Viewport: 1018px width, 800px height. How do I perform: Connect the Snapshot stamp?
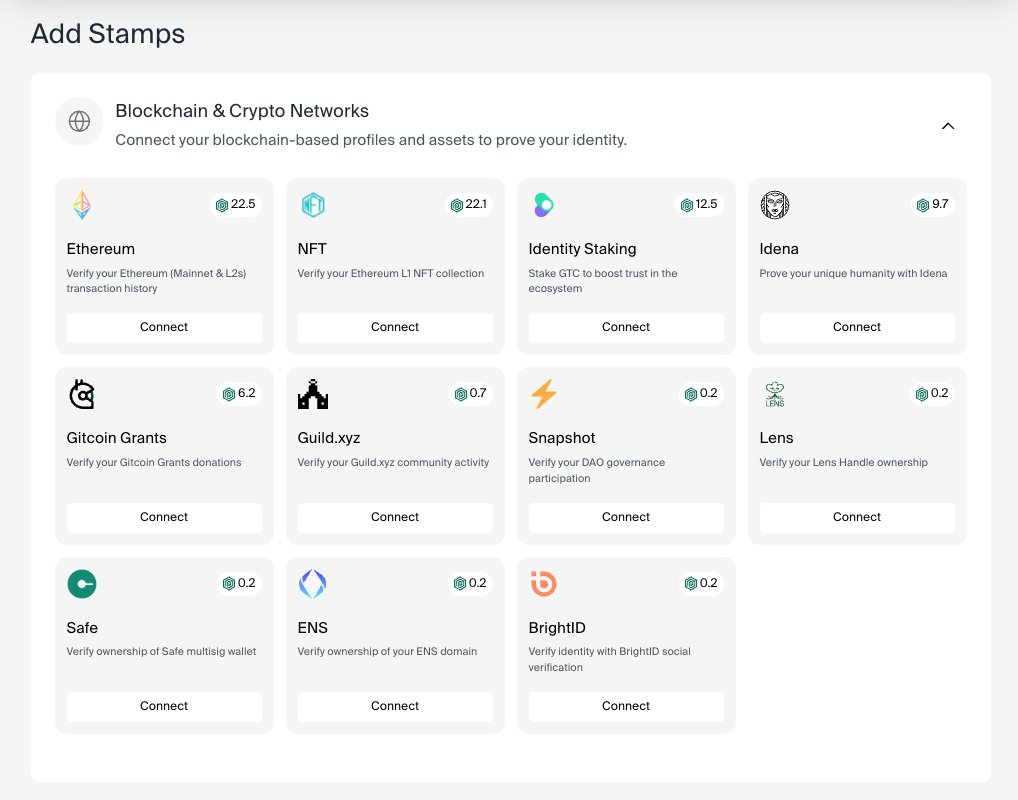pos(626,517)
